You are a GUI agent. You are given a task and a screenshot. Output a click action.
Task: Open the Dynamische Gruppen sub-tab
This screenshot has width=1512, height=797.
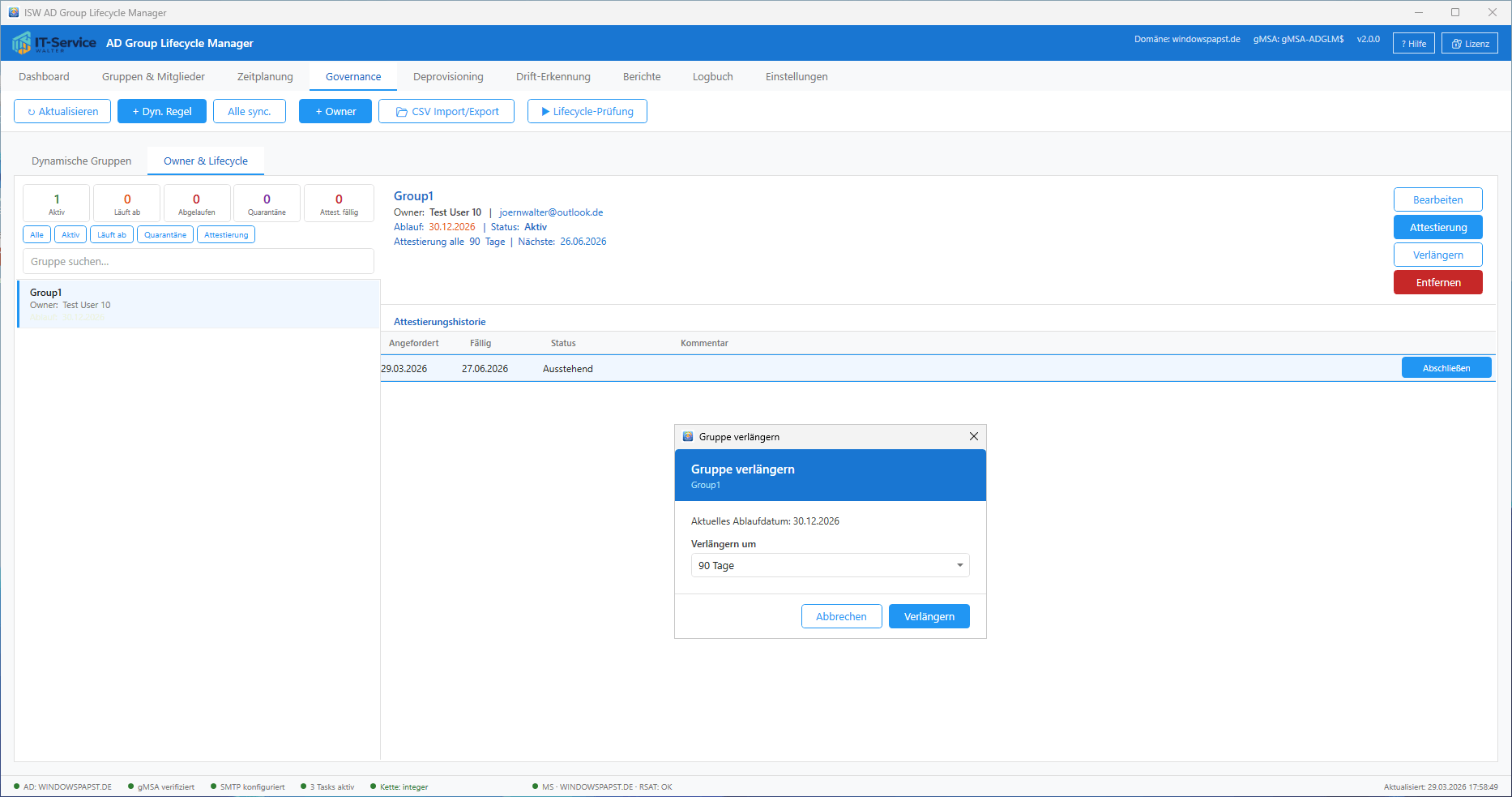pos(81,161)
